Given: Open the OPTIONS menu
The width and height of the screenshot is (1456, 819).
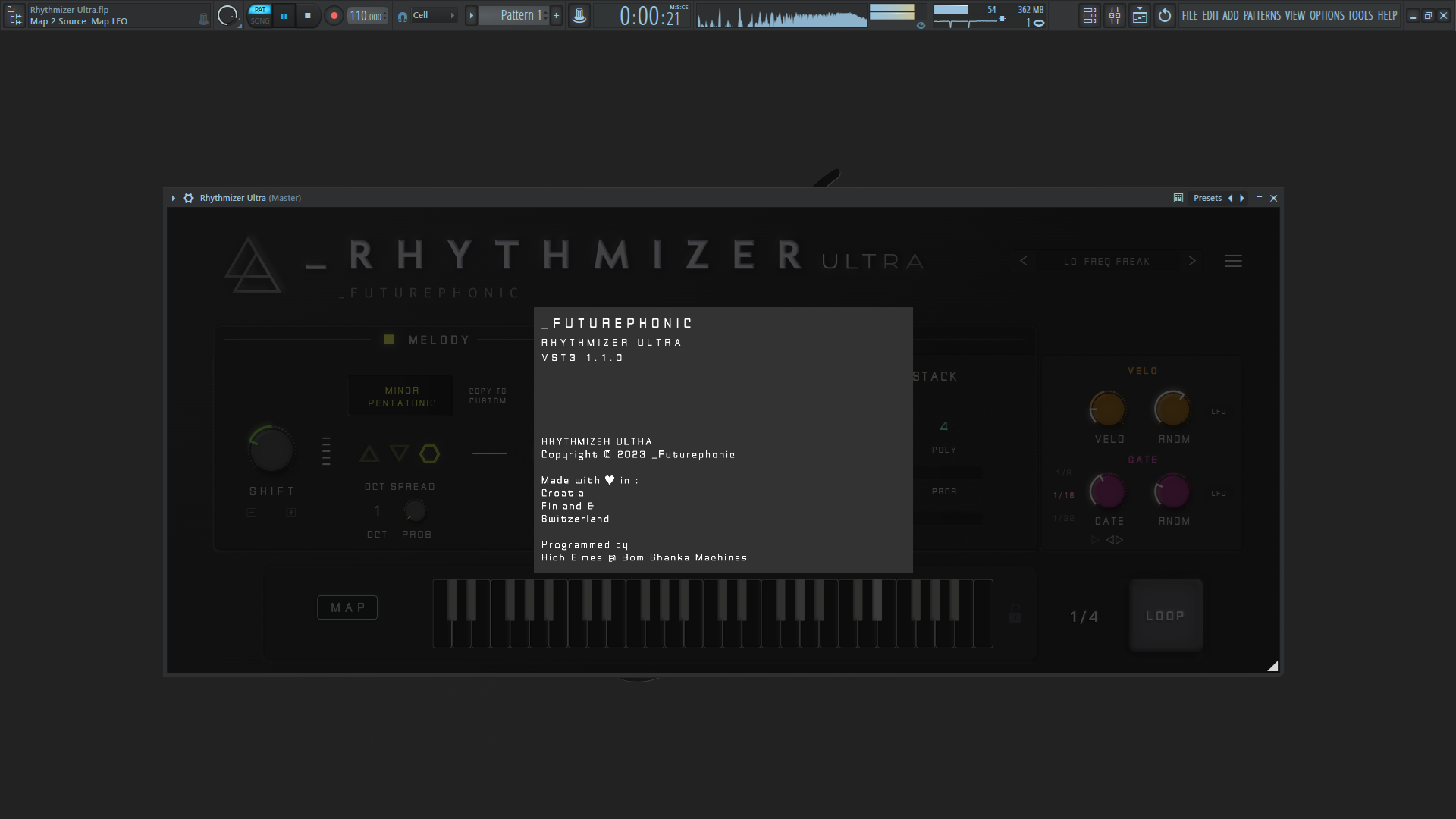Looking at the screenshot, I should coord(1327,15).
